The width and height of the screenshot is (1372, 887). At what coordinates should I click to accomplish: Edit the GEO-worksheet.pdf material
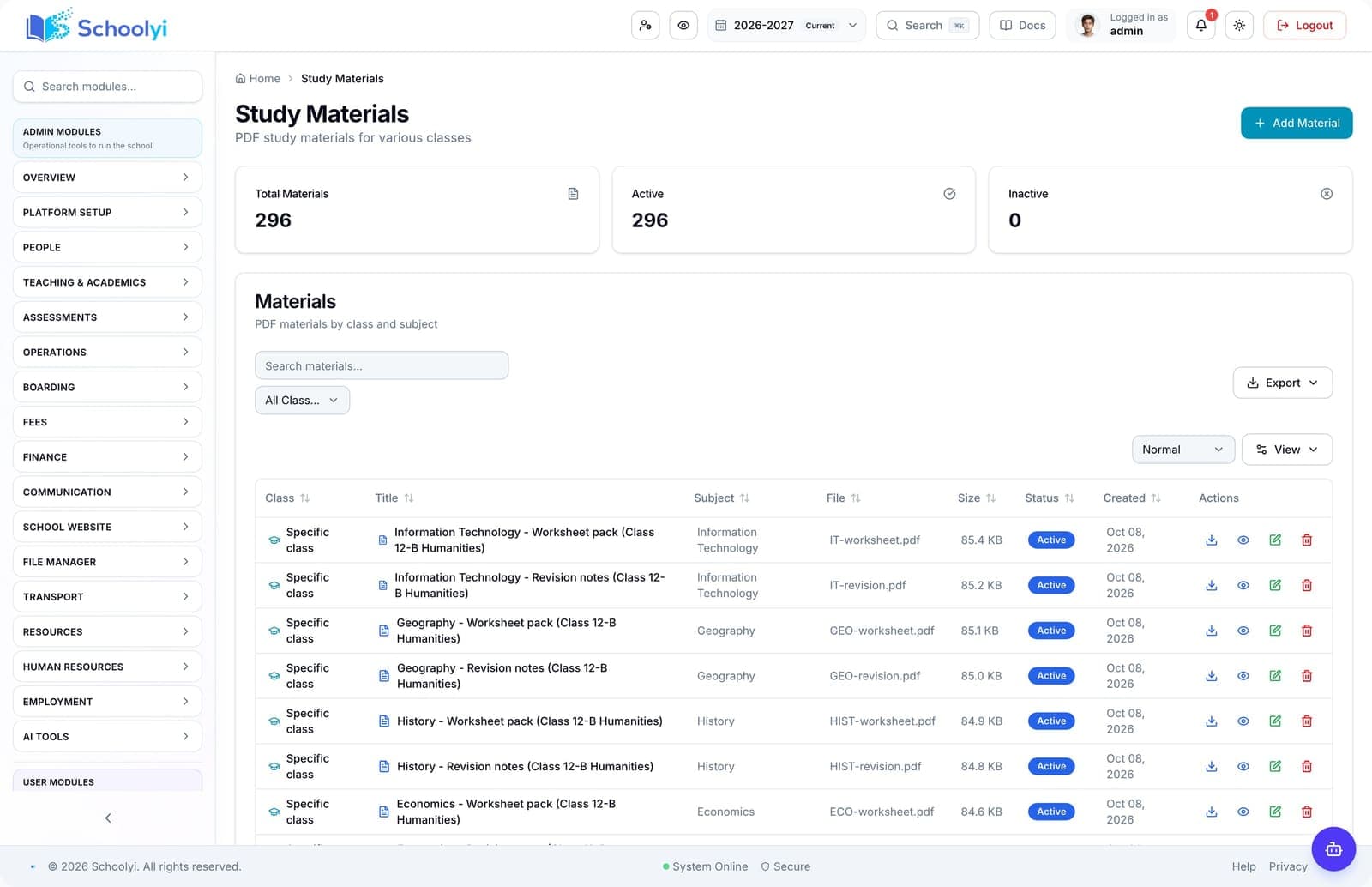point(1275,631)
